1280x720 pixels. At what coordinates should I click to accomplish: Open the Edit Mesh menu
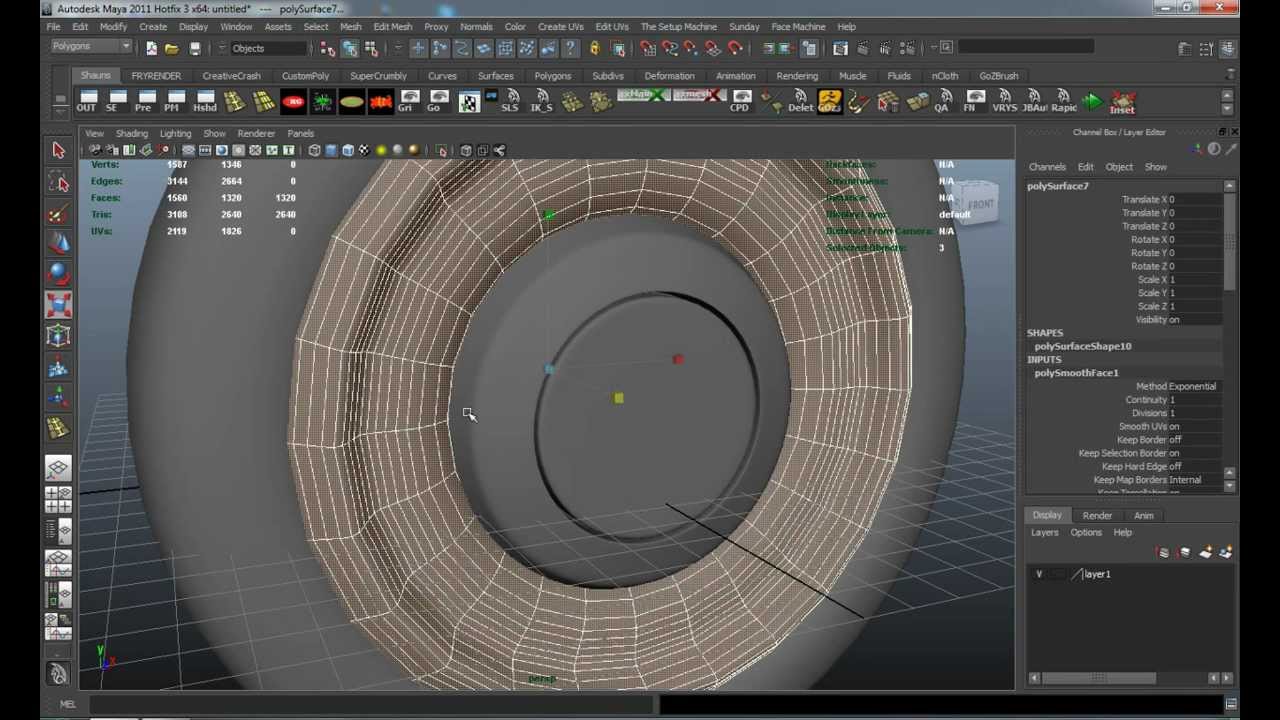[x=393, y=27]
